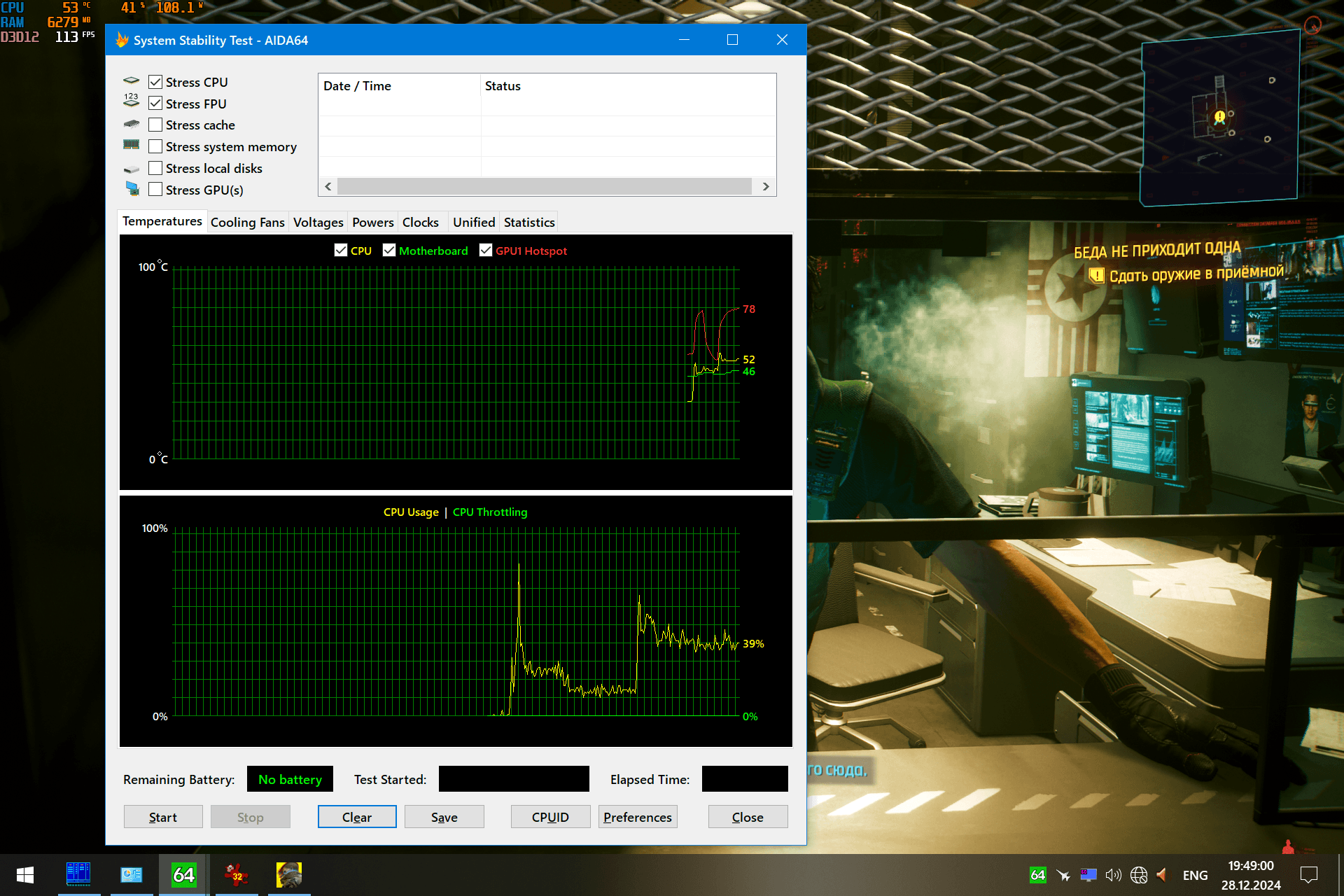Click the game minimap in Cyberpunk window

point(1220,118)
